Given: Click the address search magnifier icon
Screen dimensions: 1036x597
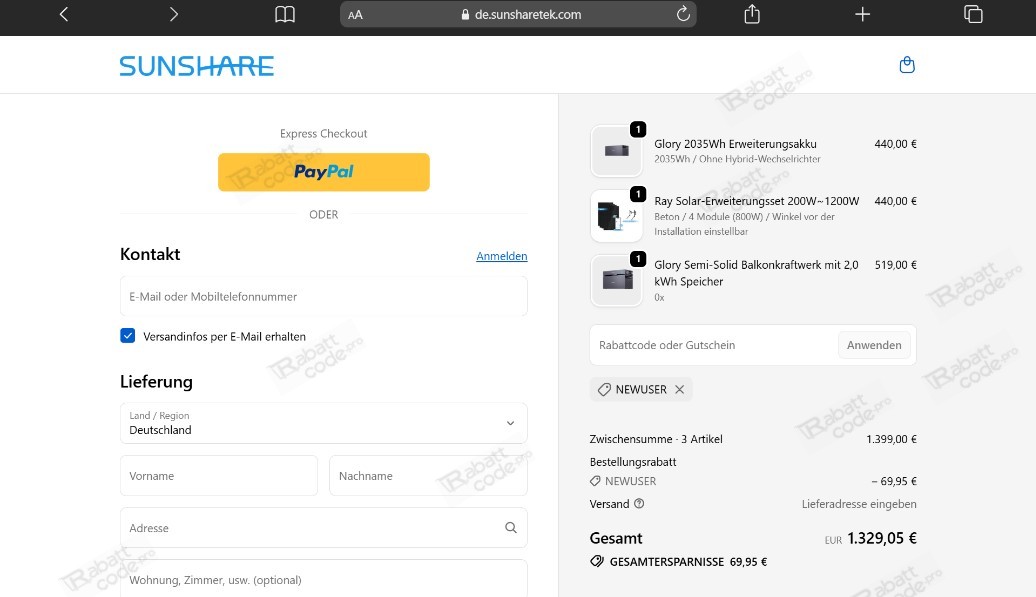Looking at the screenshot, I should point(511,528).
